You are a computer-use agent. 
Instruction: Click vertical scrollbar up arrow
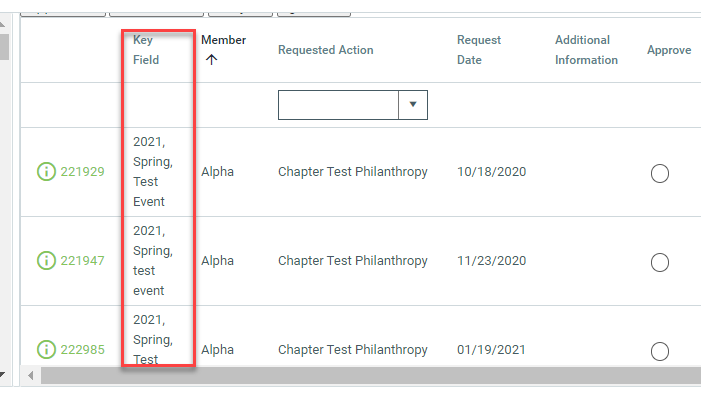click(2, 24)
